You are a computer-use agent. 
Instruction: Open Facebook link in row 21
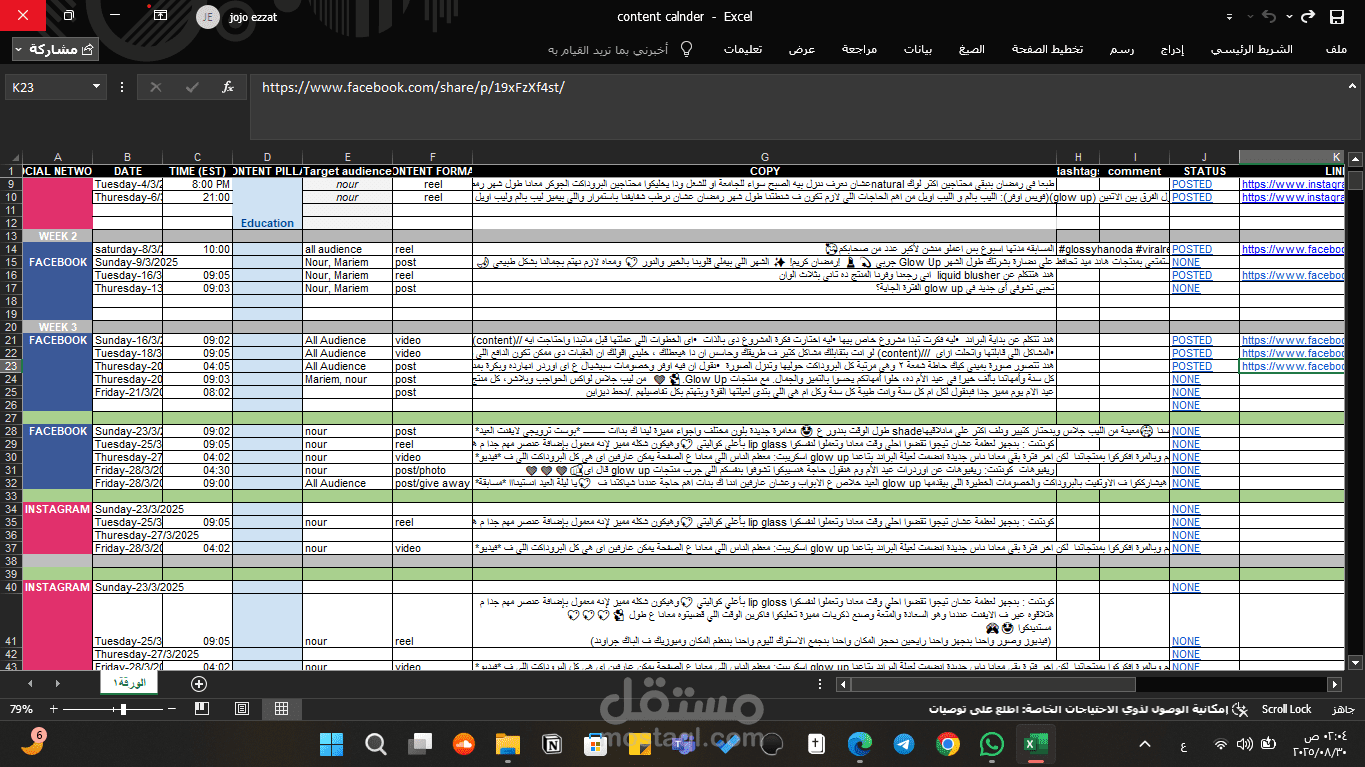[x=1293, y=340]
